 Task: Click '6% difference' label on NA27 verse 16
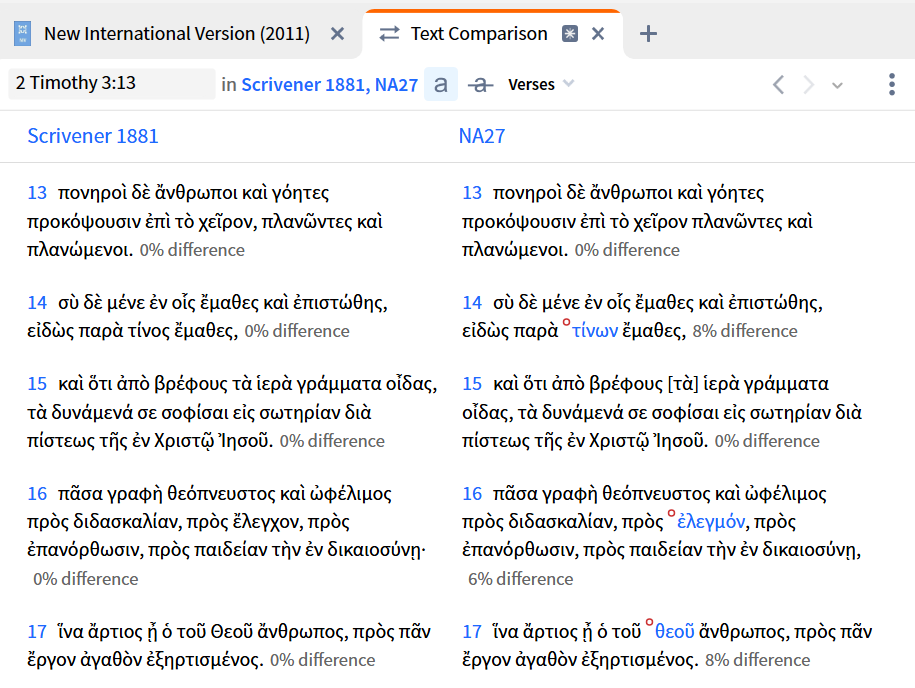click(x=521, y=579)
